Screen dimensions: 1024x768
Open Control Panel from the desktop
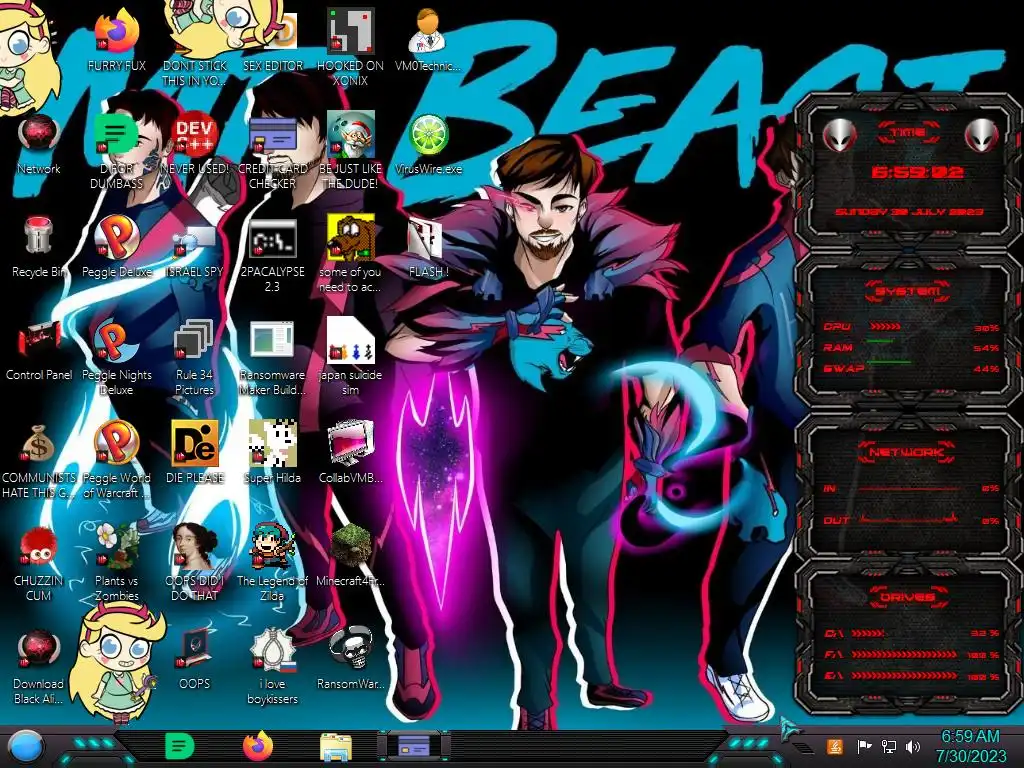point(39,340)
